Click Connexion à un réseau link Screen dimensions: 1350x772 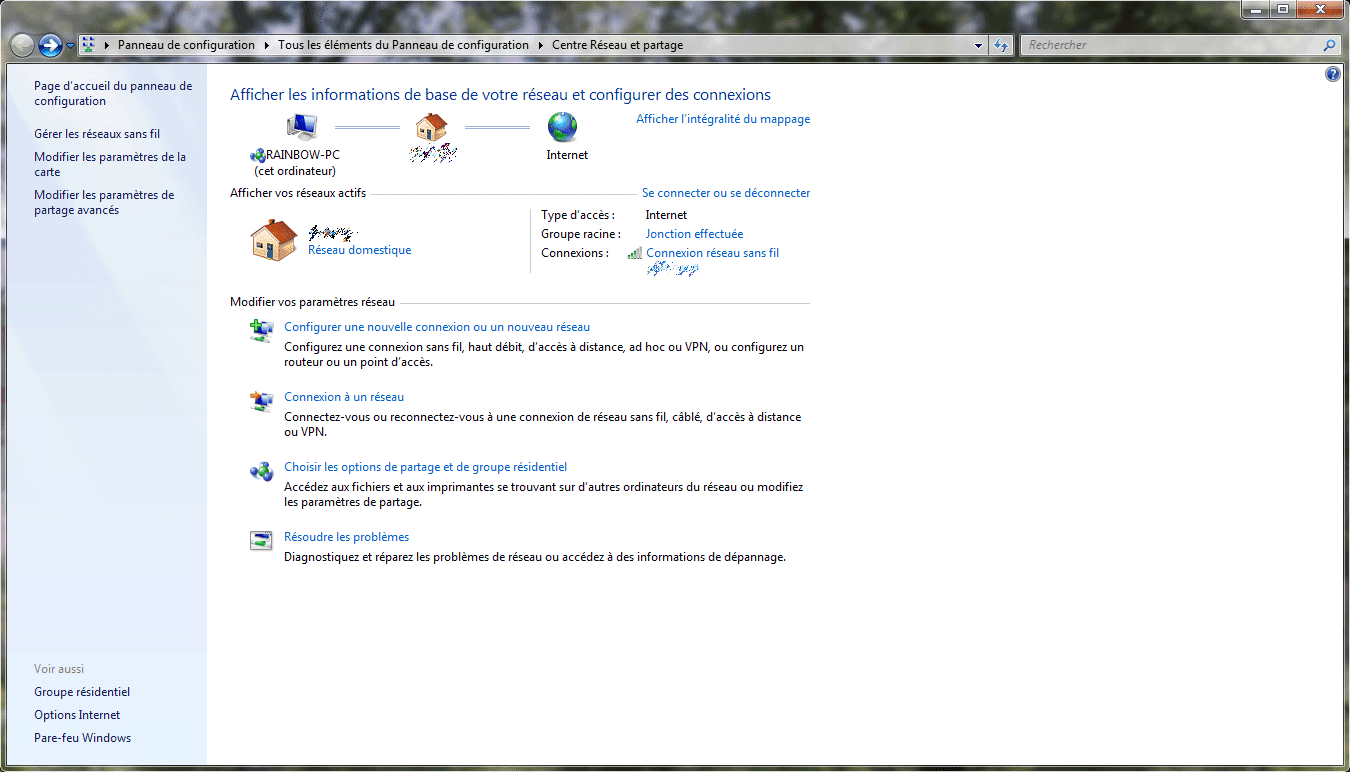pyautogui.click(x=344, y=397)
